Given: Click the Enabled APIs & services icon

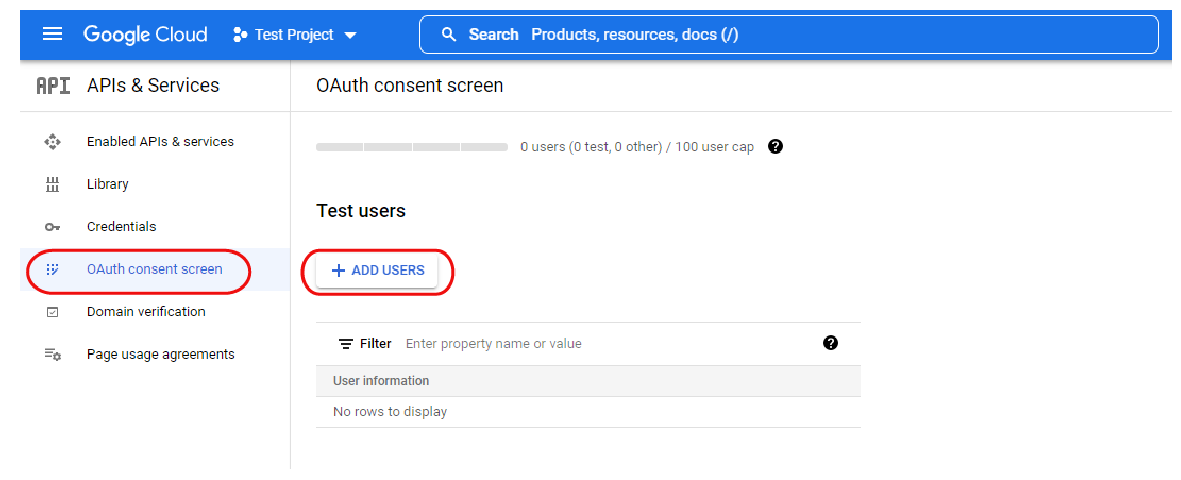Looking at the screenshot, I should coord(52,142).
